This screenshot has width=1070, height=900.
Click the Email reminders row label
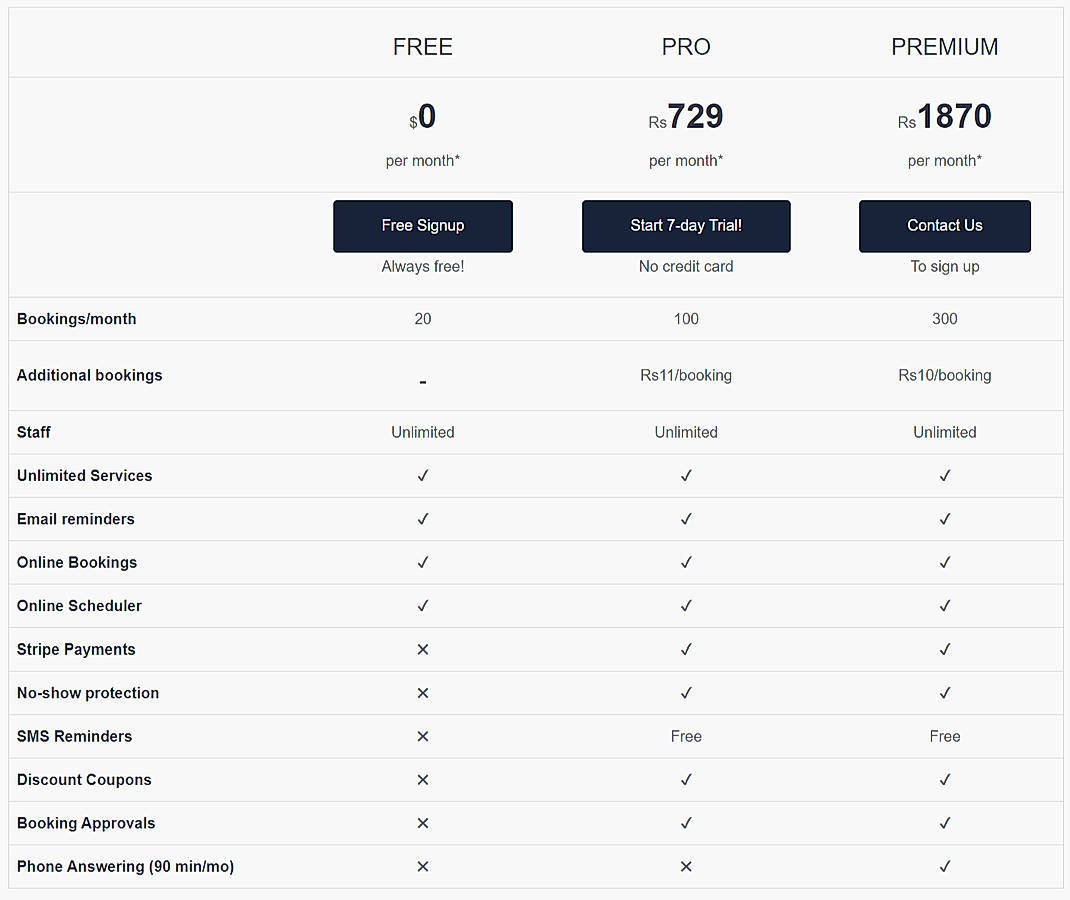(76, 519)
